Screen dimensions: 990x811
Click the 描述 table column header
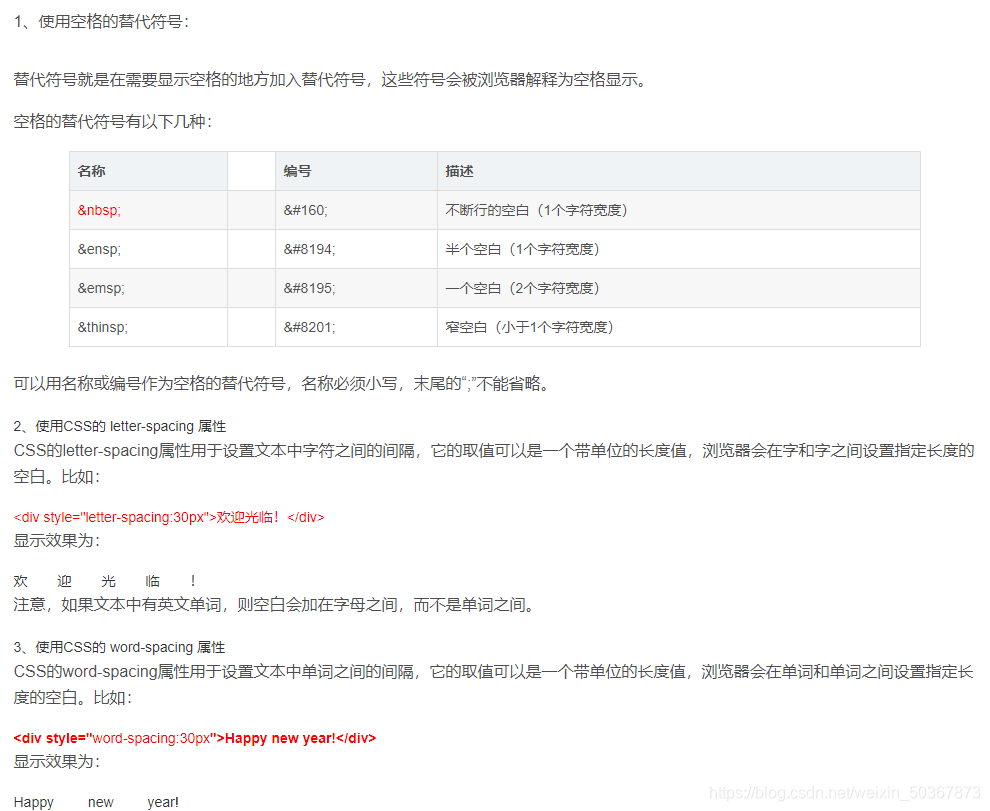tap(460, 171)
